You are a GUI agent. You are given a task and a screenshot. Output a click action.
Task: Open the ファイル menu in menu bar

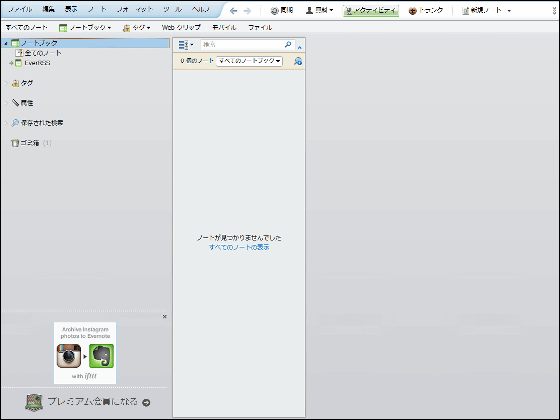tap(20, 10)
